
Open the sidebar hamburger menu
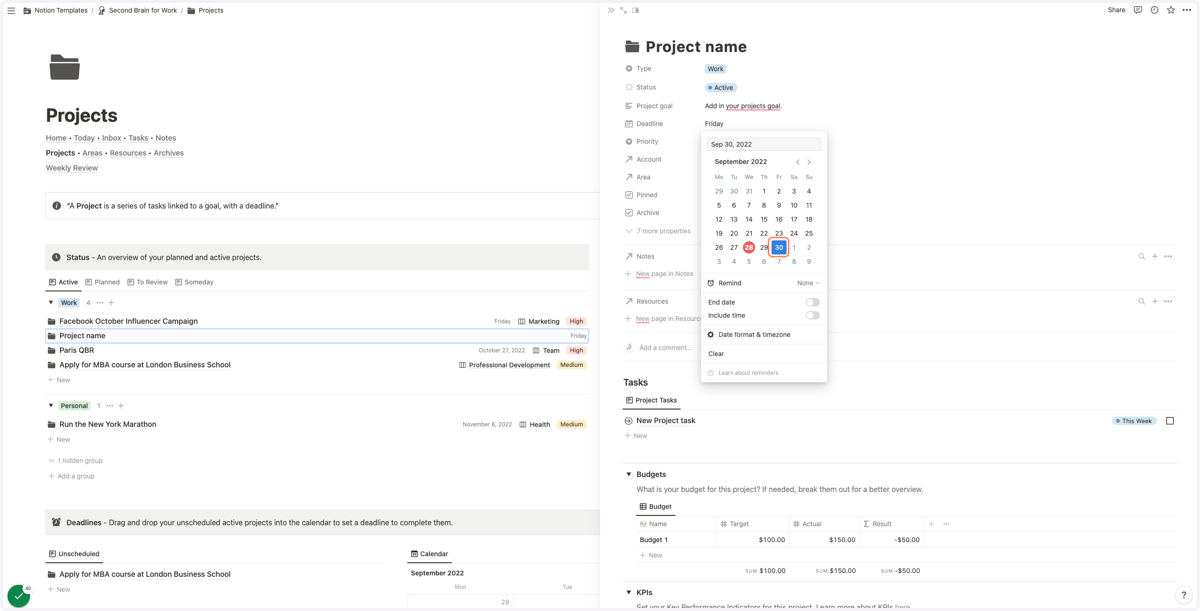point(11,10)
